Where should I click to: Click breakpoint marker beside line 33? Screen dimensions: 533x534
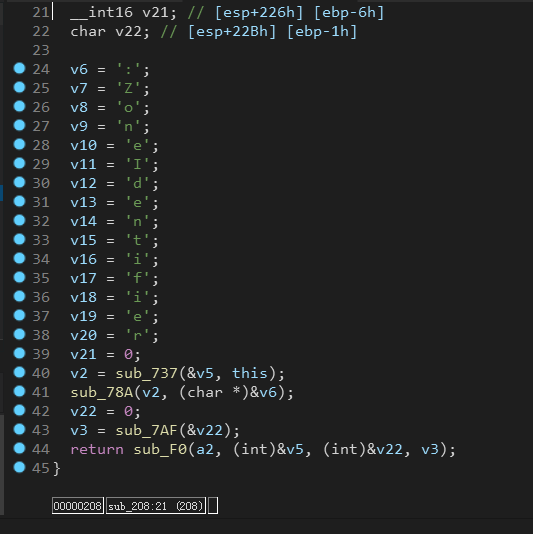(x=19, y=239)
